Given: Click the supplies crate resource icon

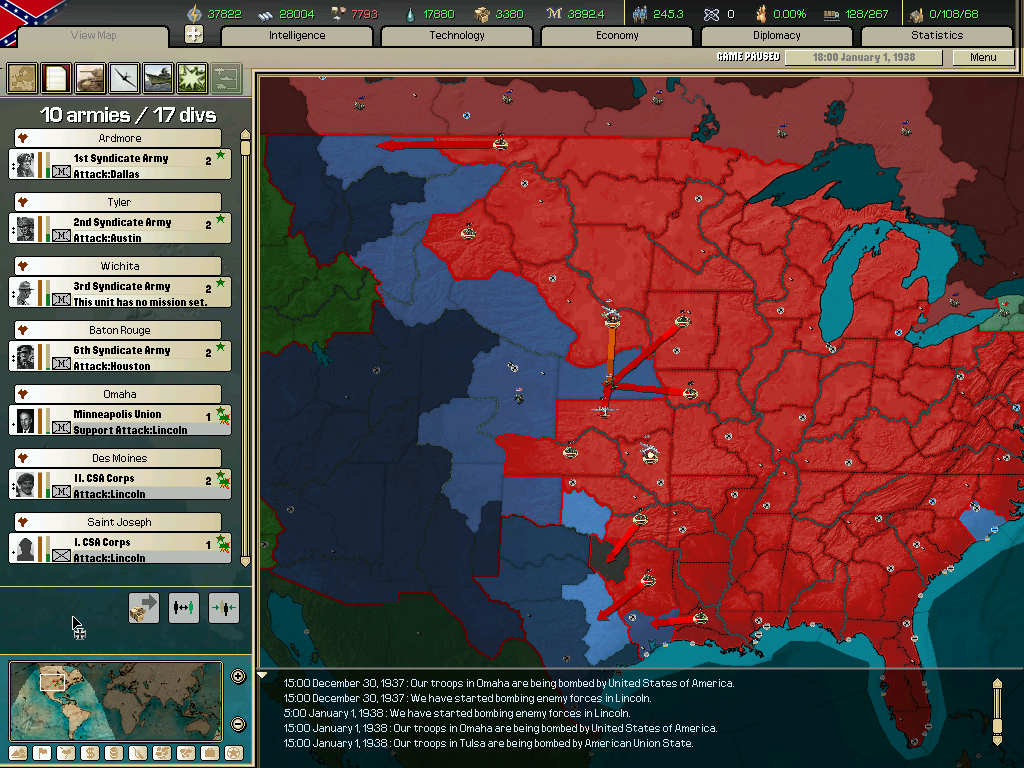Looking at the screenshot, I should click(482, 14).
